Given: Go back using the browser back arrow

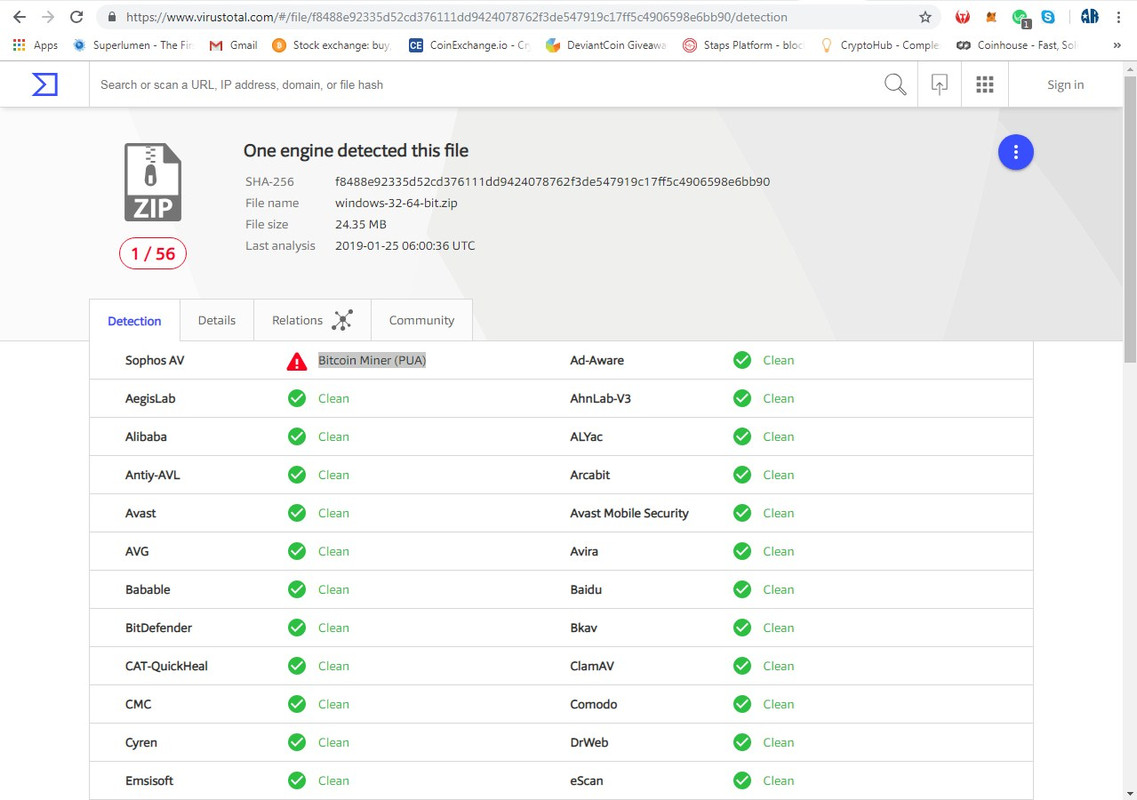Looking at the screenshot, I should [20, 17].
